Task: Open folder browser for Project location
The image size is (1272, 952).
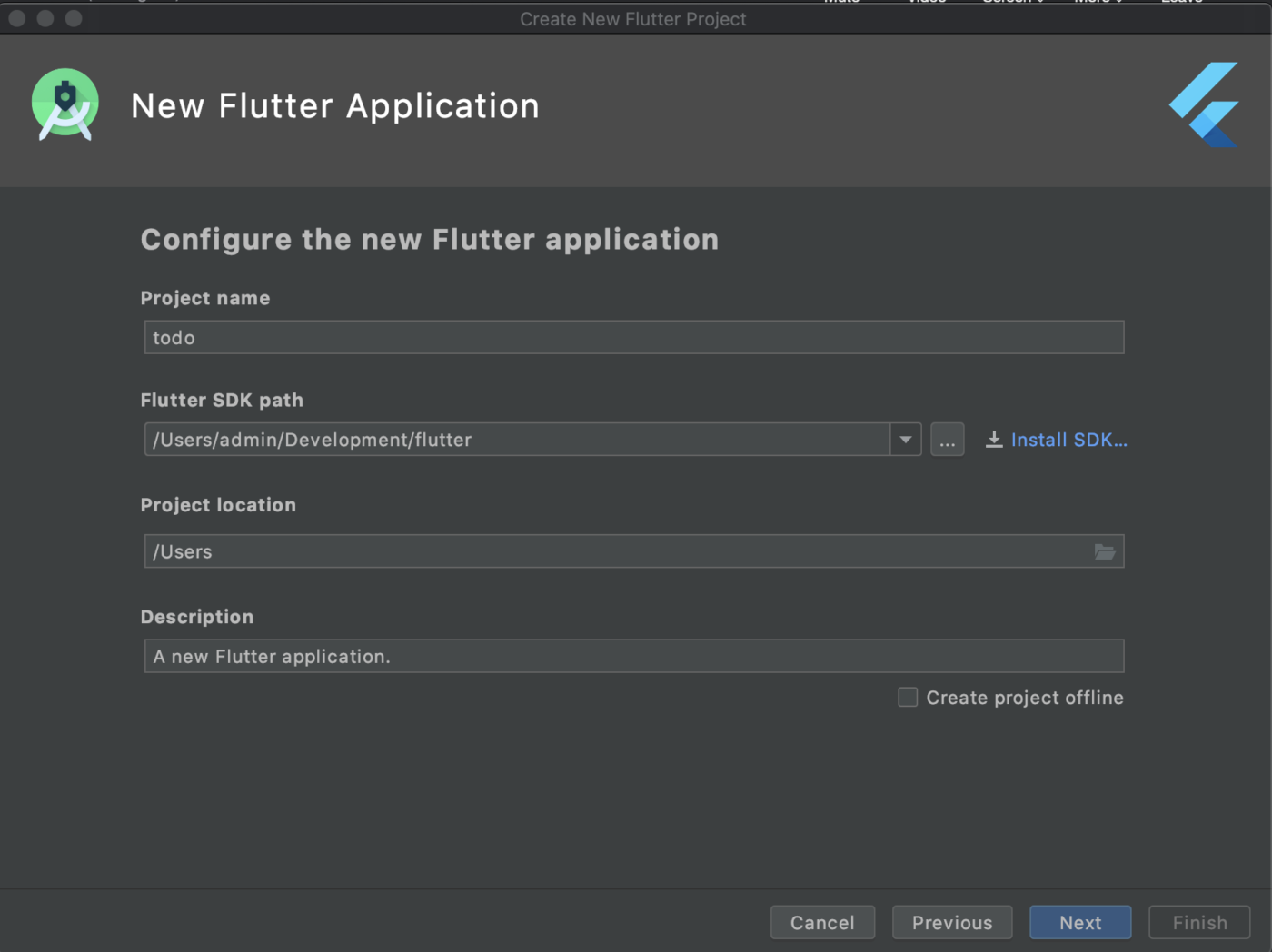Action: click(1104, 551)
